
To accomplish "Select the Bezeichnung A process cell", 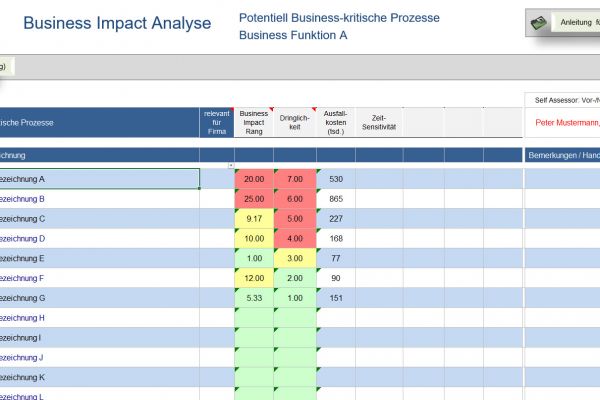I will pyautogui.click(x=100, y=179).
